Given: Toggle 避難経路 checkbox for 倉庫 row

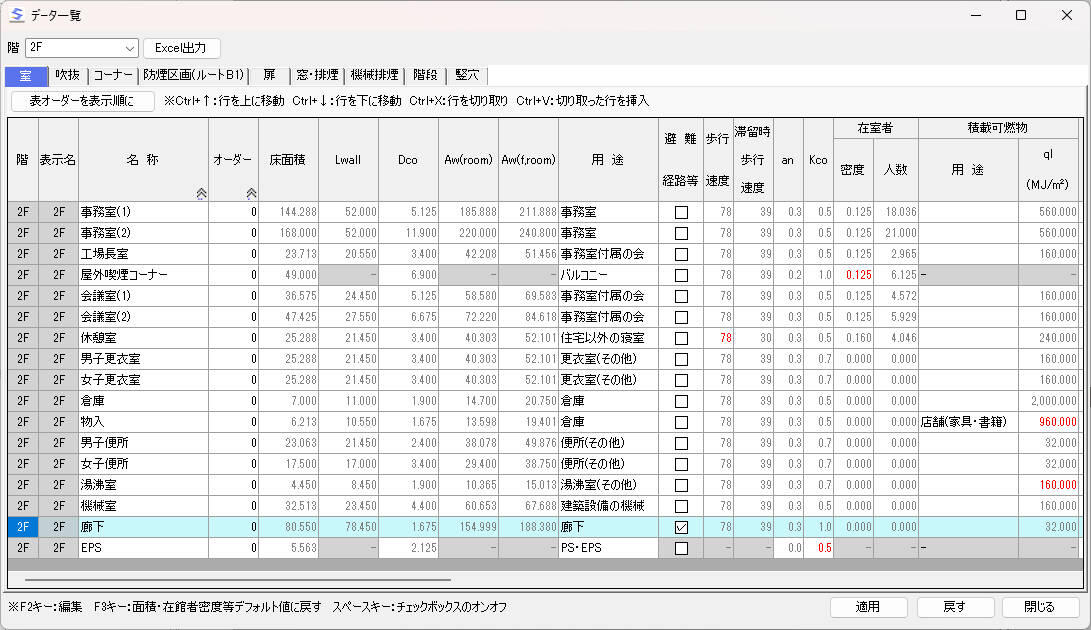Looking at the screenshot, I should click(x=681, y=401).
